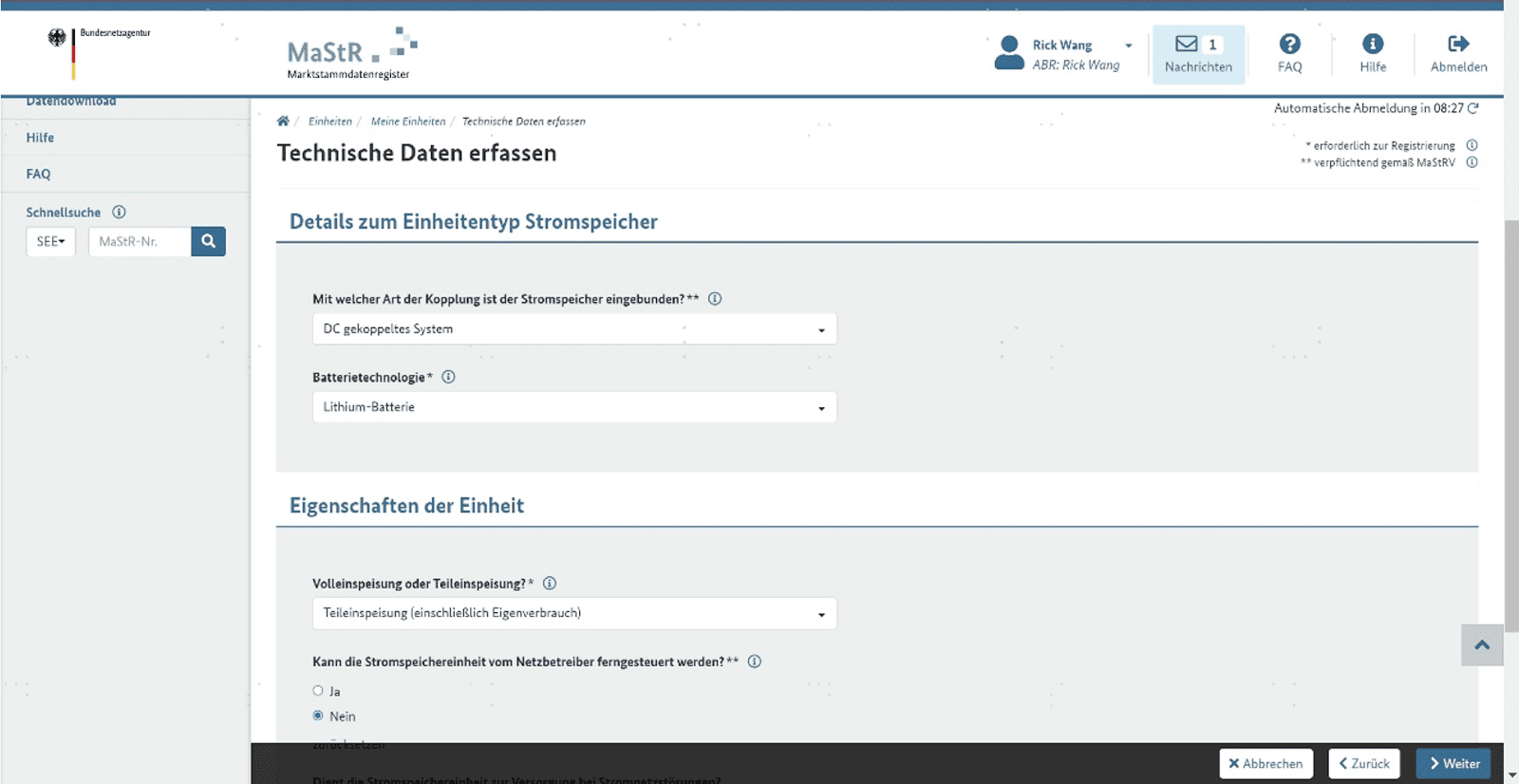Go to Meine Einheiten breadcrumb
The height and width of the screenshot is (784, 1519).
(x=408, y=121)
